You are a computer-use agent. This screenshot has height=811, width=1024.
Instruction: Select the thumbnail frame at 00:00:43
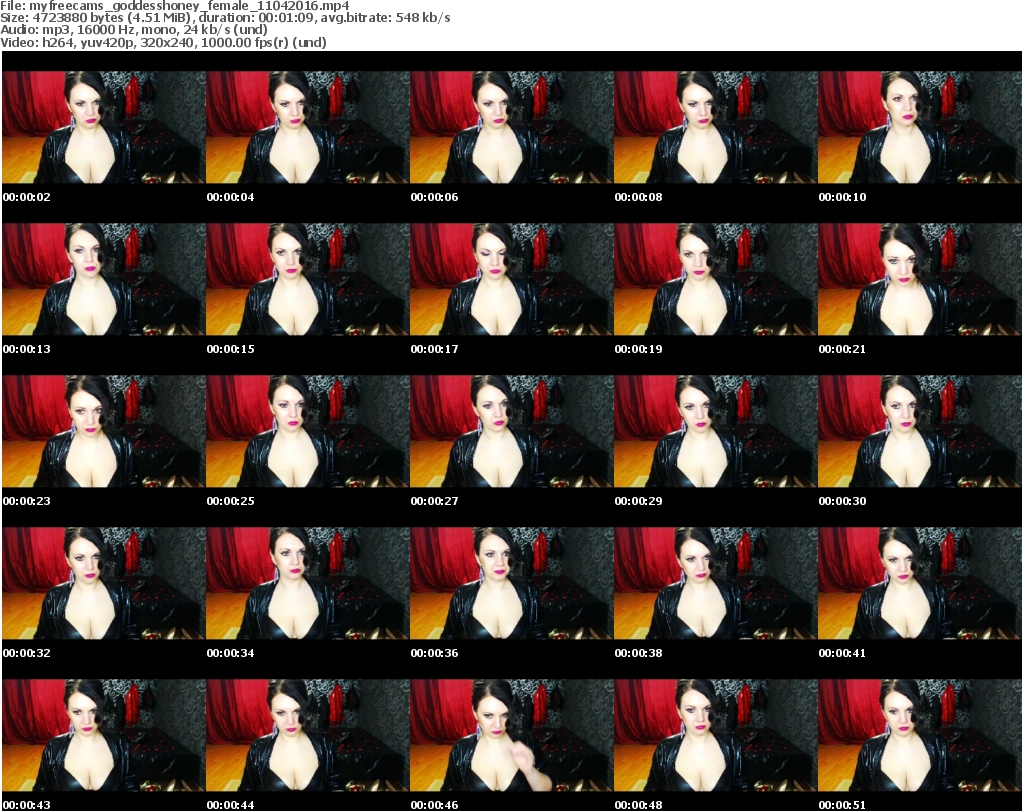click(x=104, y=735)
